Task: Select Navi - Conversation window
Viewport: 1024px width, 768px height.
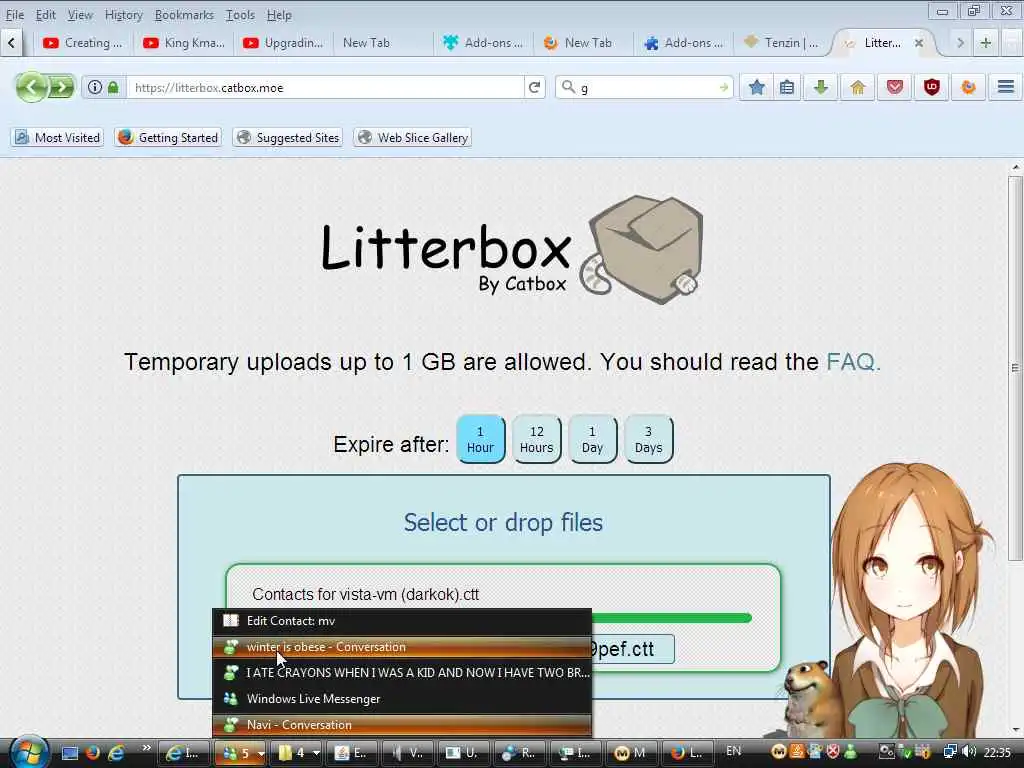Action: pos(402,725)
